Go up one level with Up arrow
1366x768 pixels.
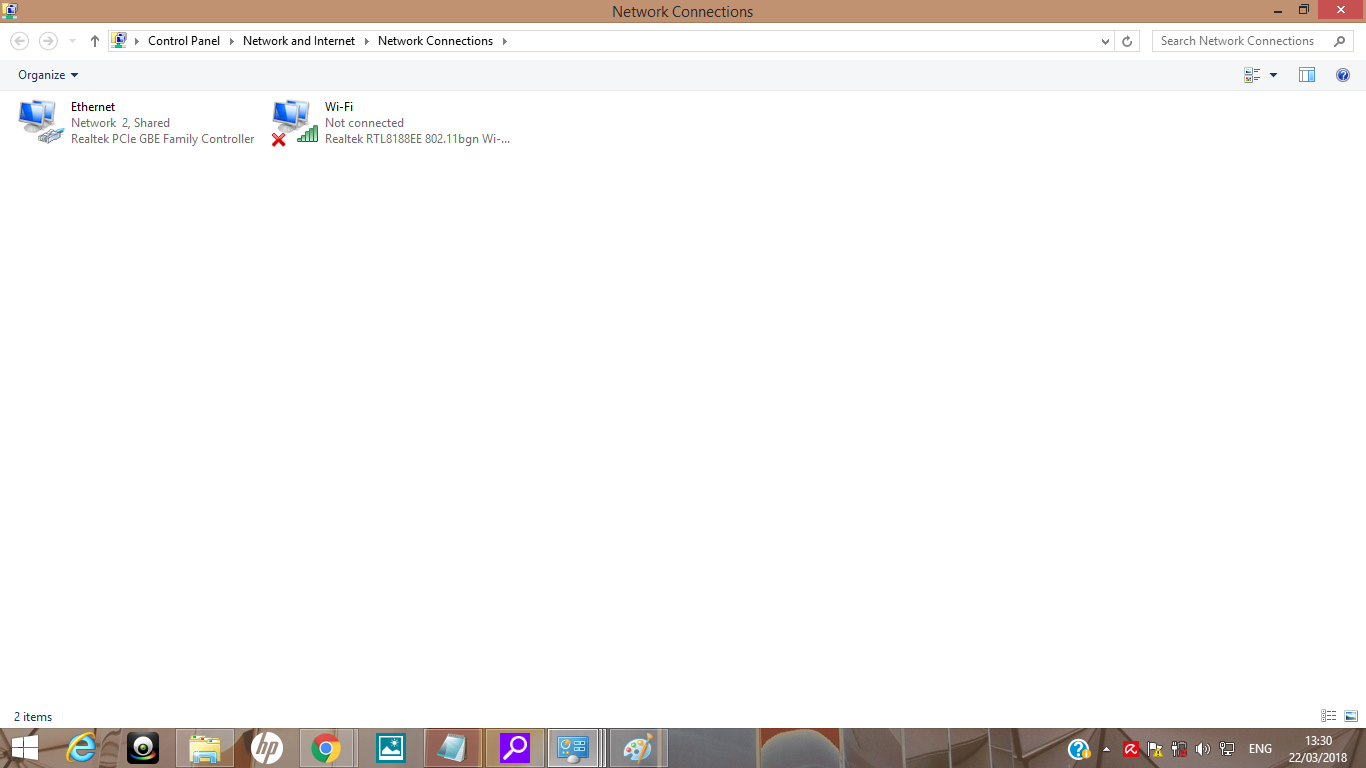(95, 41)
